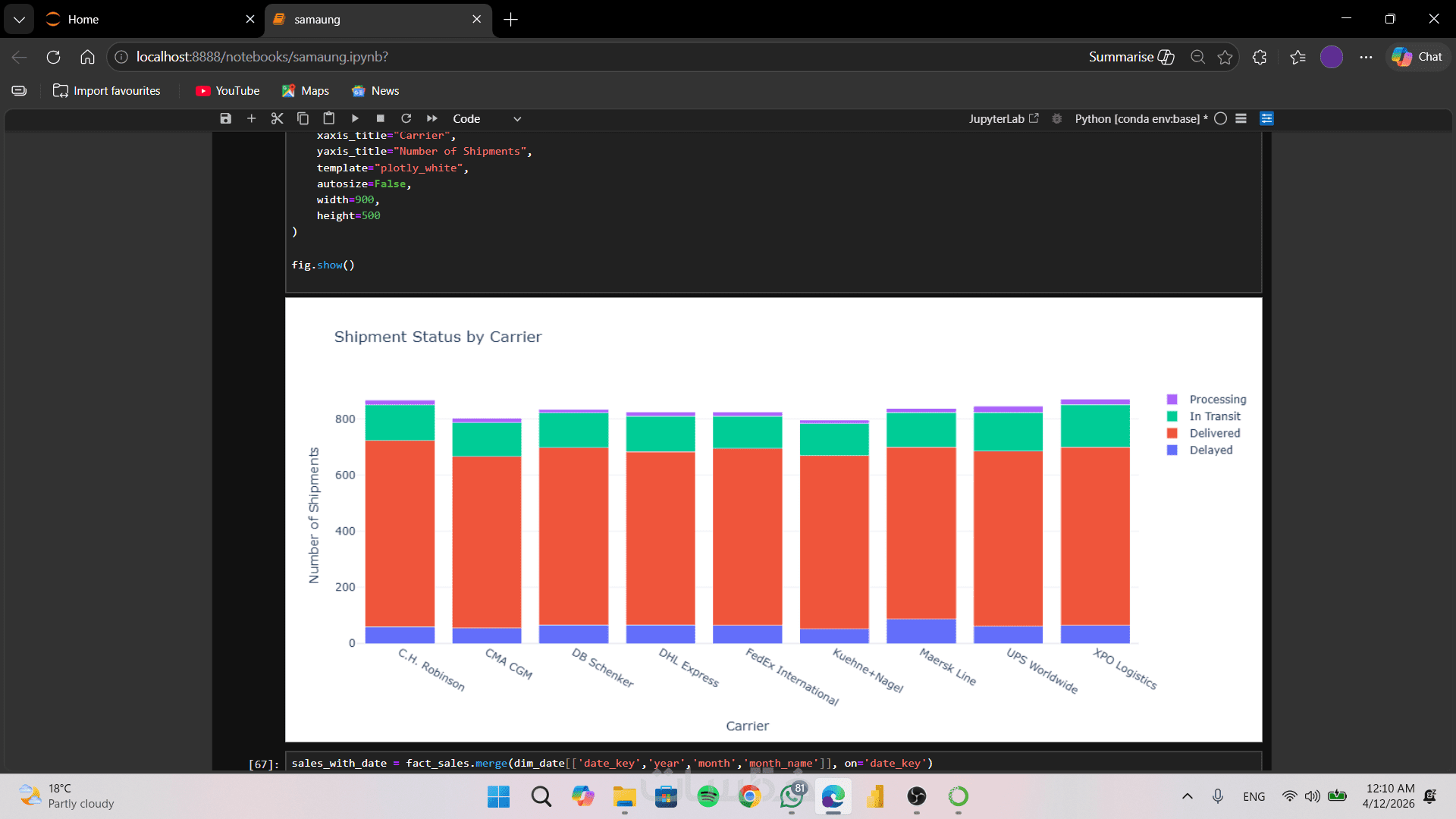Paste cell from clipboard icon

coord(328,118)
